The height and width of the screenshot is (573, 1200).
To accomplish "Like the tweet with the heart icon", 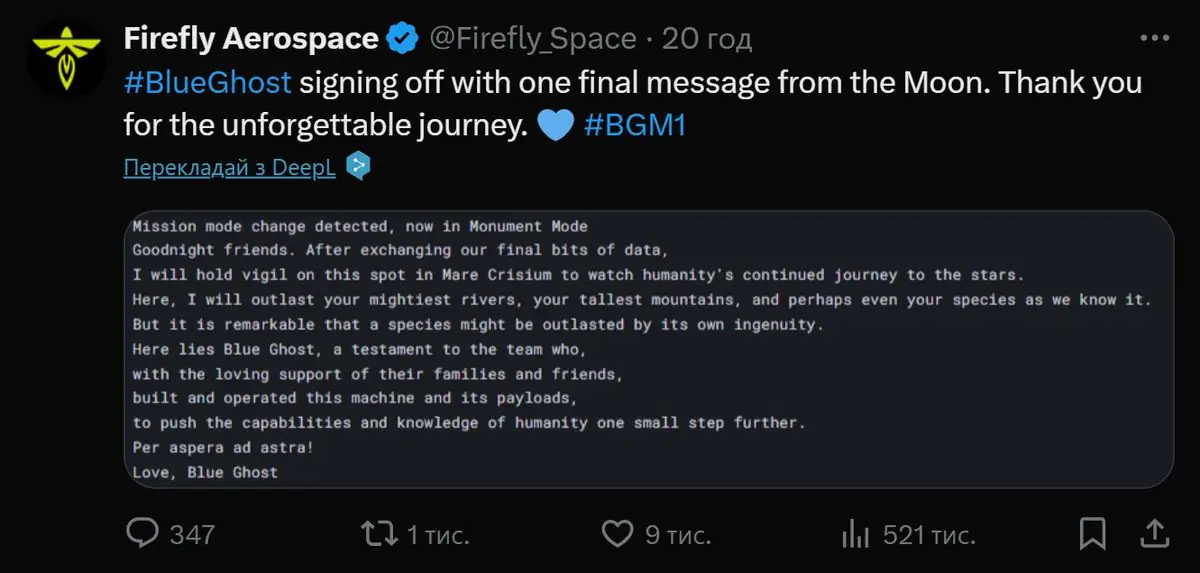I will tap(618, 534).
